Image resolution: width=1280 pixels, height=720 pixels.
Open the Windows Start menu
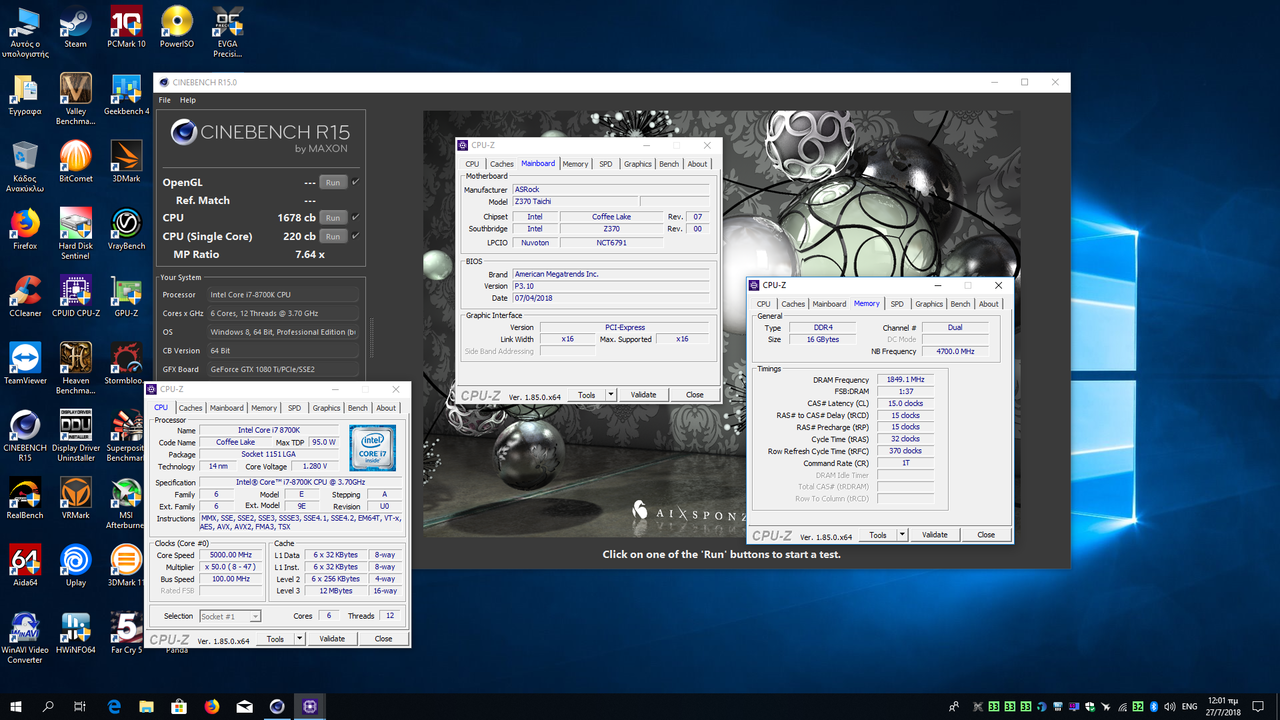pos(16,706)
